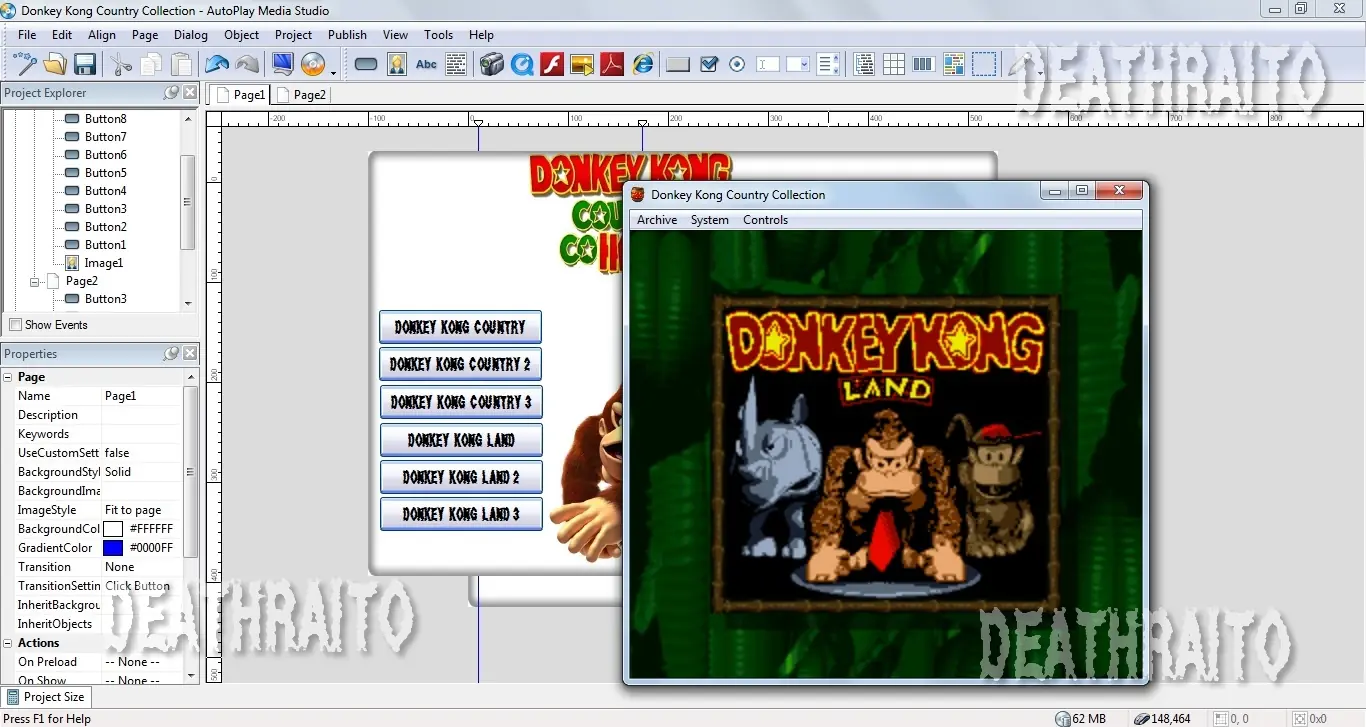Viewport: 1366px width, 727px height.
Task: Insert a Paragraph object
Action: click(456, 65)
